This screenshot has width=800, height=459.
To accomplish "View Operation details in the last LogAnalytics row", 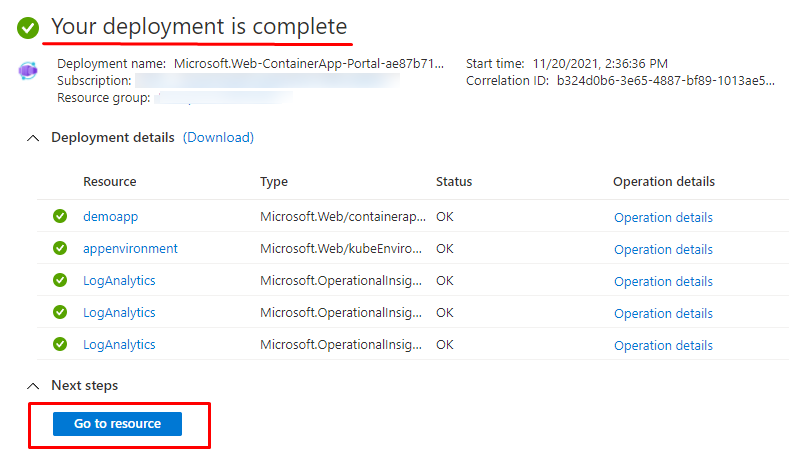I will pos(663,345).
